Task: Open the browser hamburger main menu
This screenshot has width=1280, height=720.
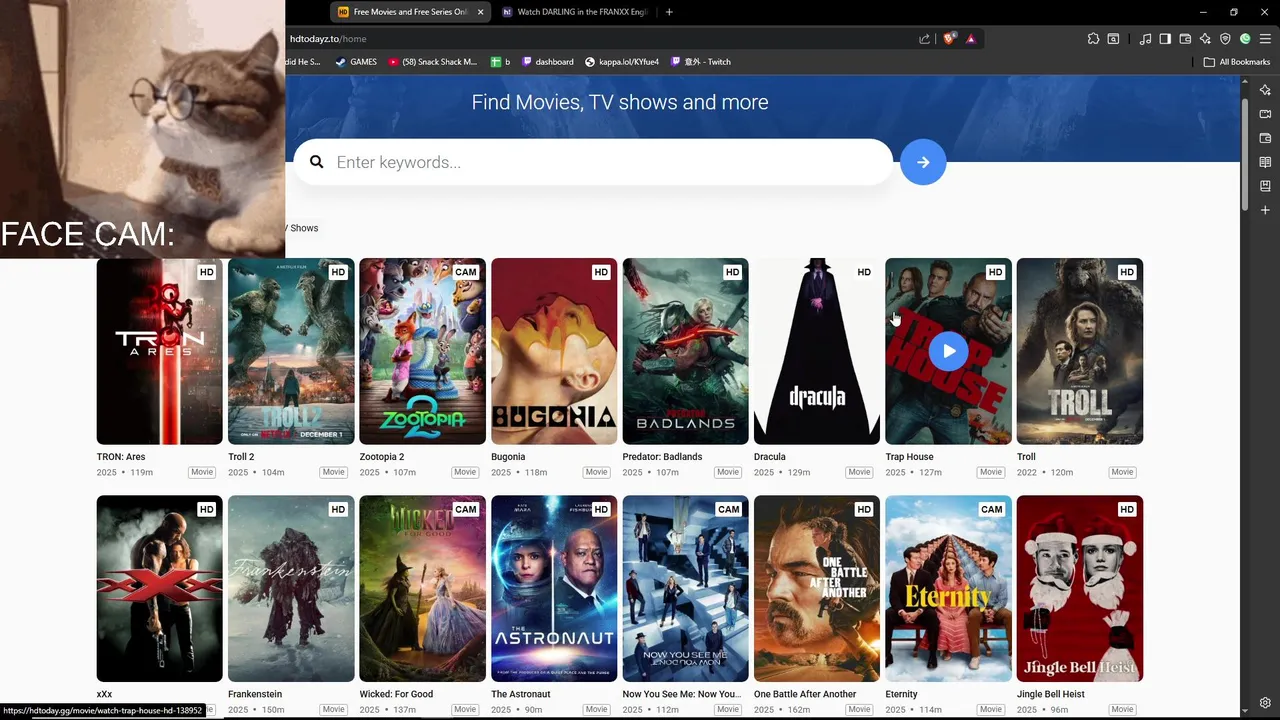Action: pyautogui.click(x=1265, y=39)
